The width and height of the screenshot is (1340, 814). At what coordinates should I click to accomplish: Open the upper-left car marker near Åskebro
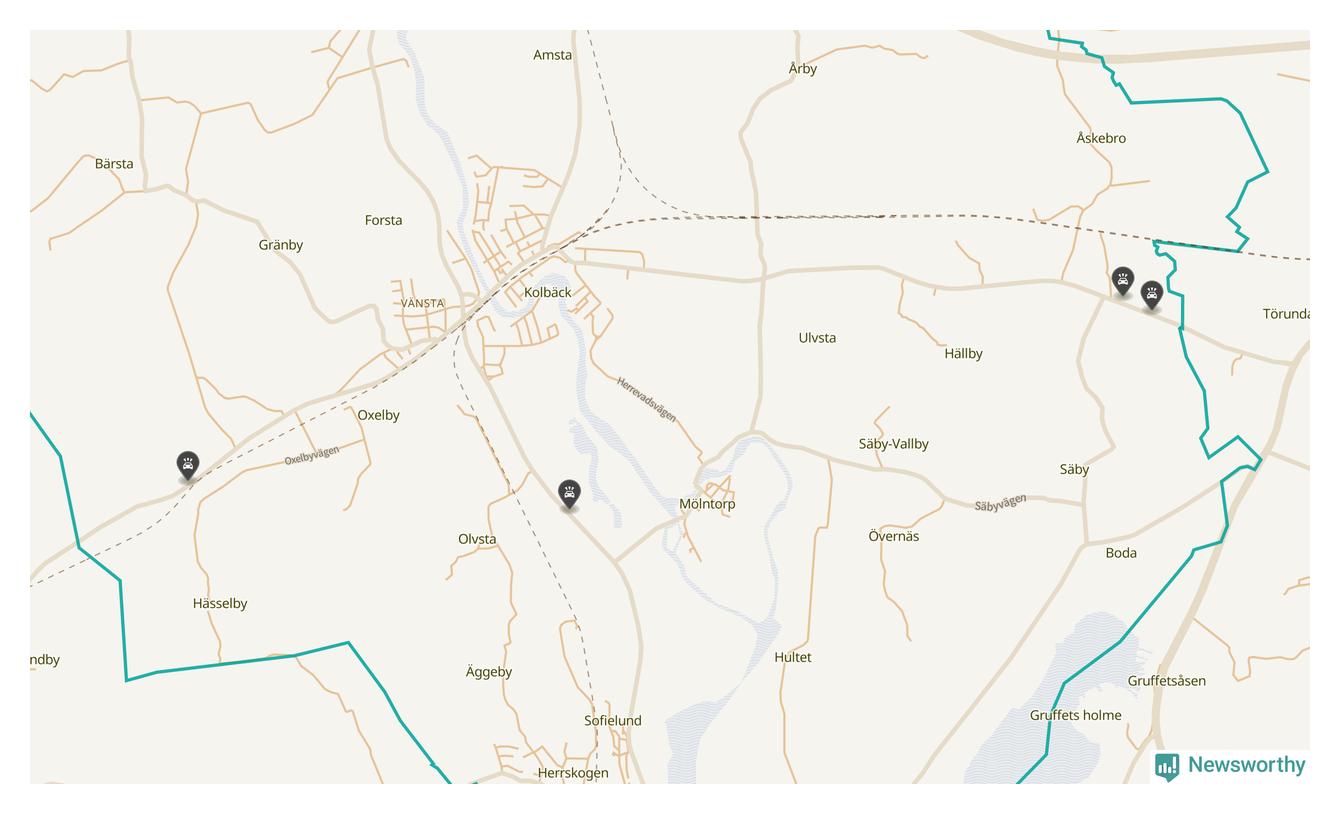[1123, 281]
